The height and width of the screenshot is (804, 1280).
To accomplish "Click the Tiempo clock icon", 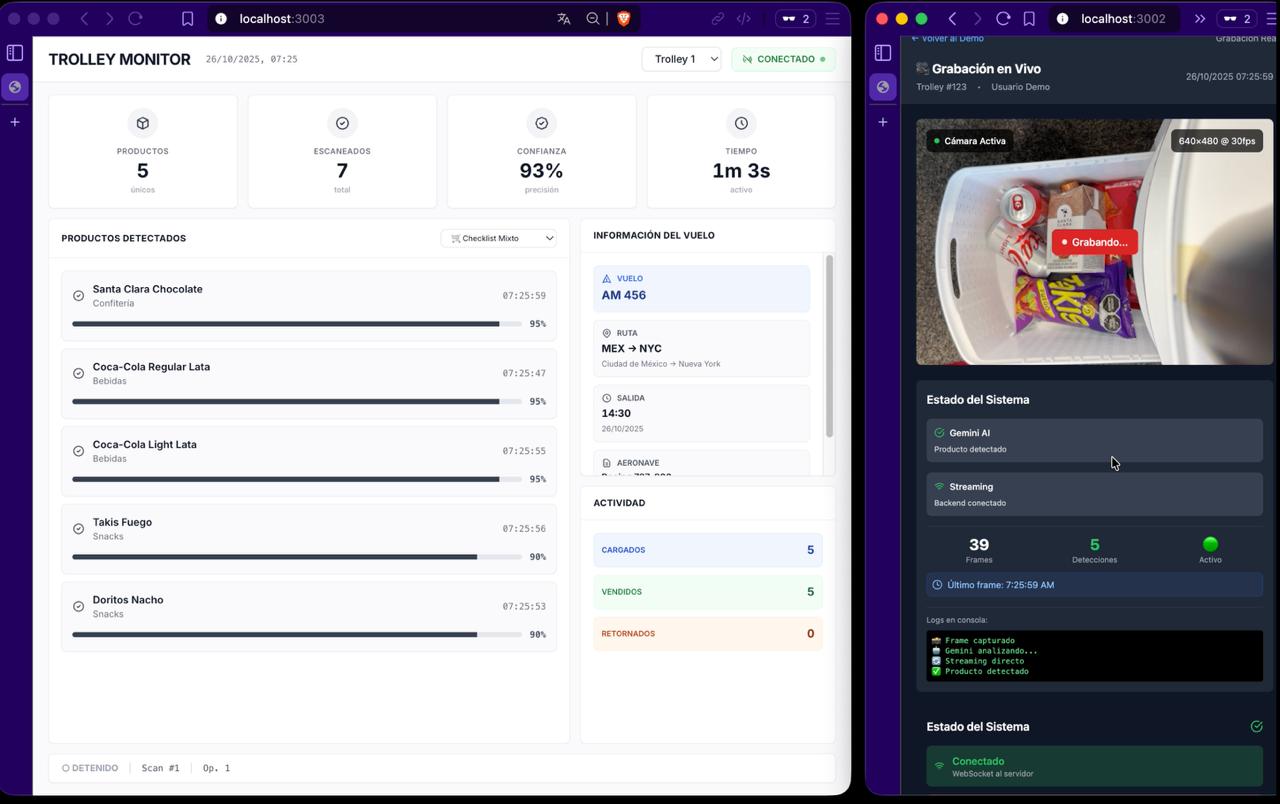I will point(741,123).
